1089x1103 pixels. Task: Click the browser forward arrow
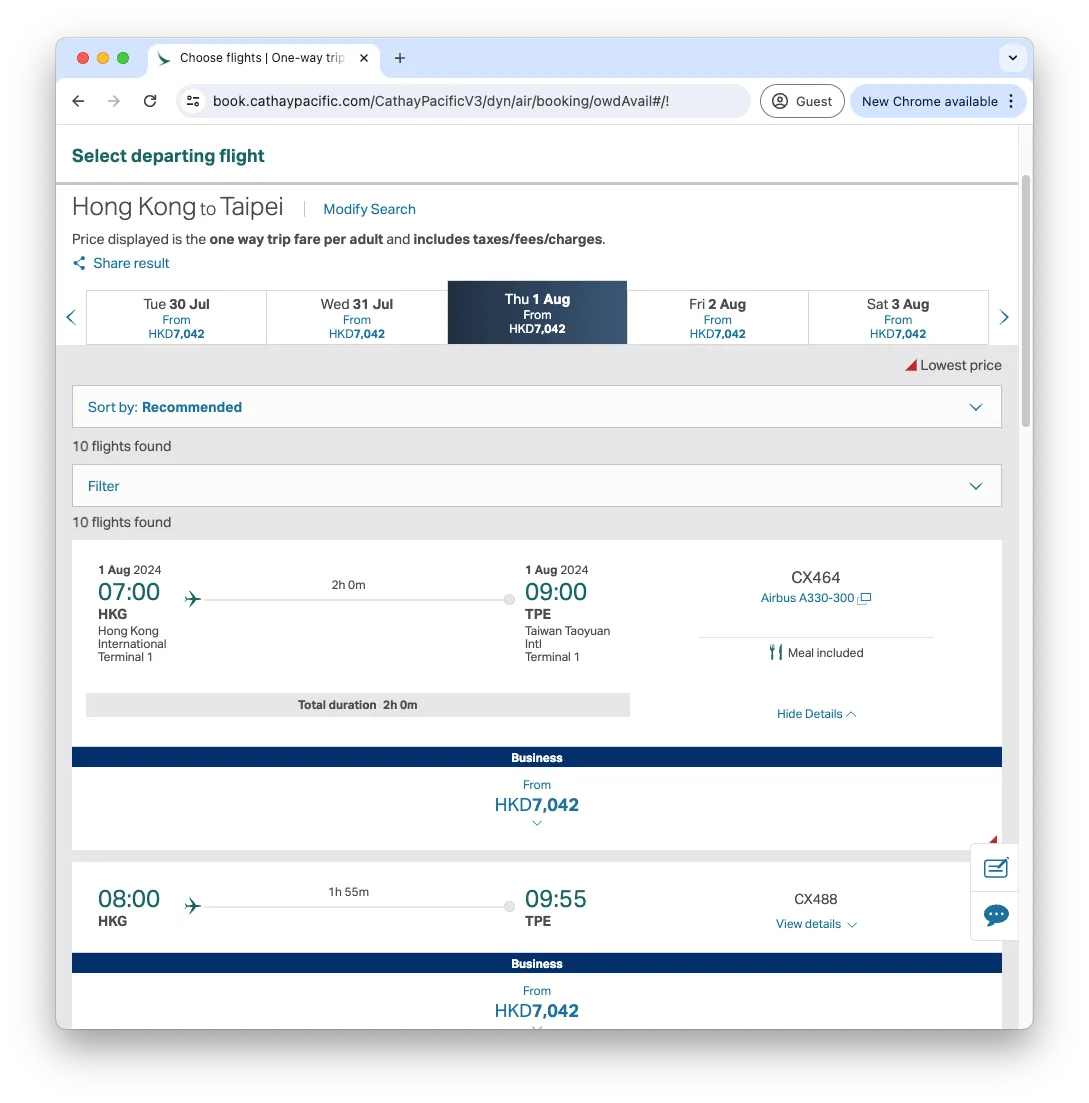click(x=113, y=101)
